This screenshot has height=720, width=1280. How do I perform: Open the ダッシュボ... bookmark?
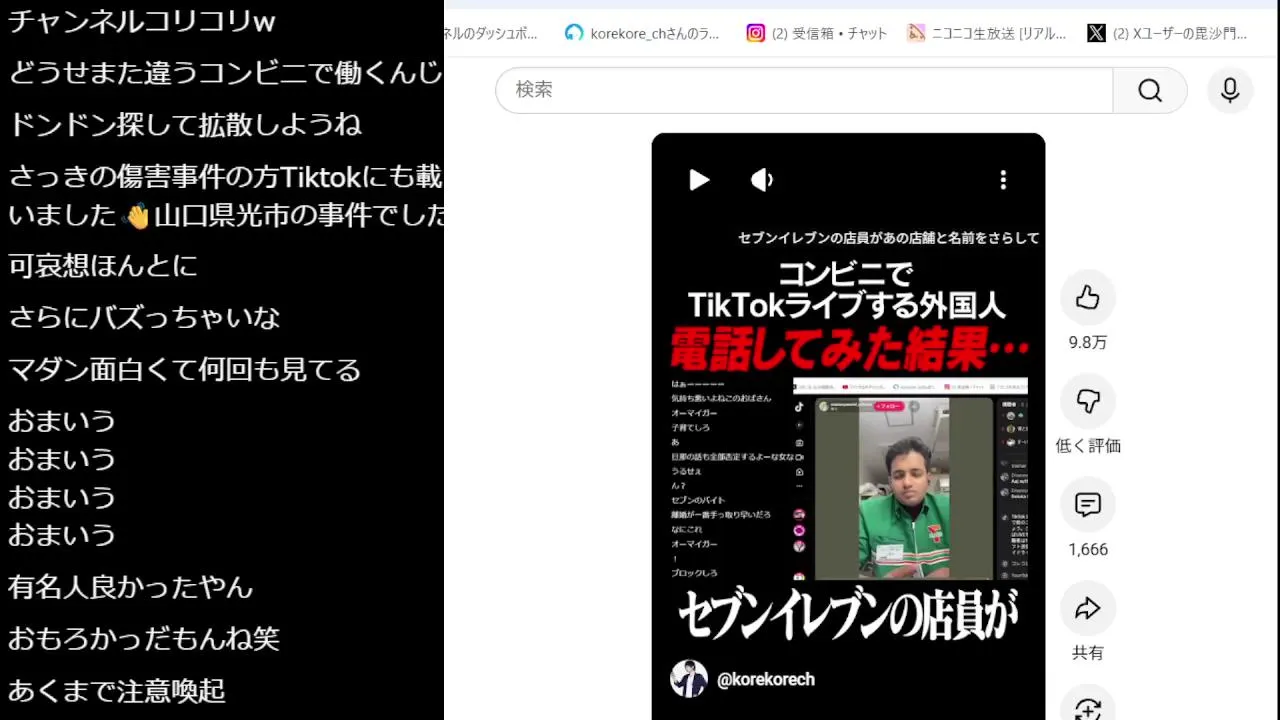[x=492, y=33]
